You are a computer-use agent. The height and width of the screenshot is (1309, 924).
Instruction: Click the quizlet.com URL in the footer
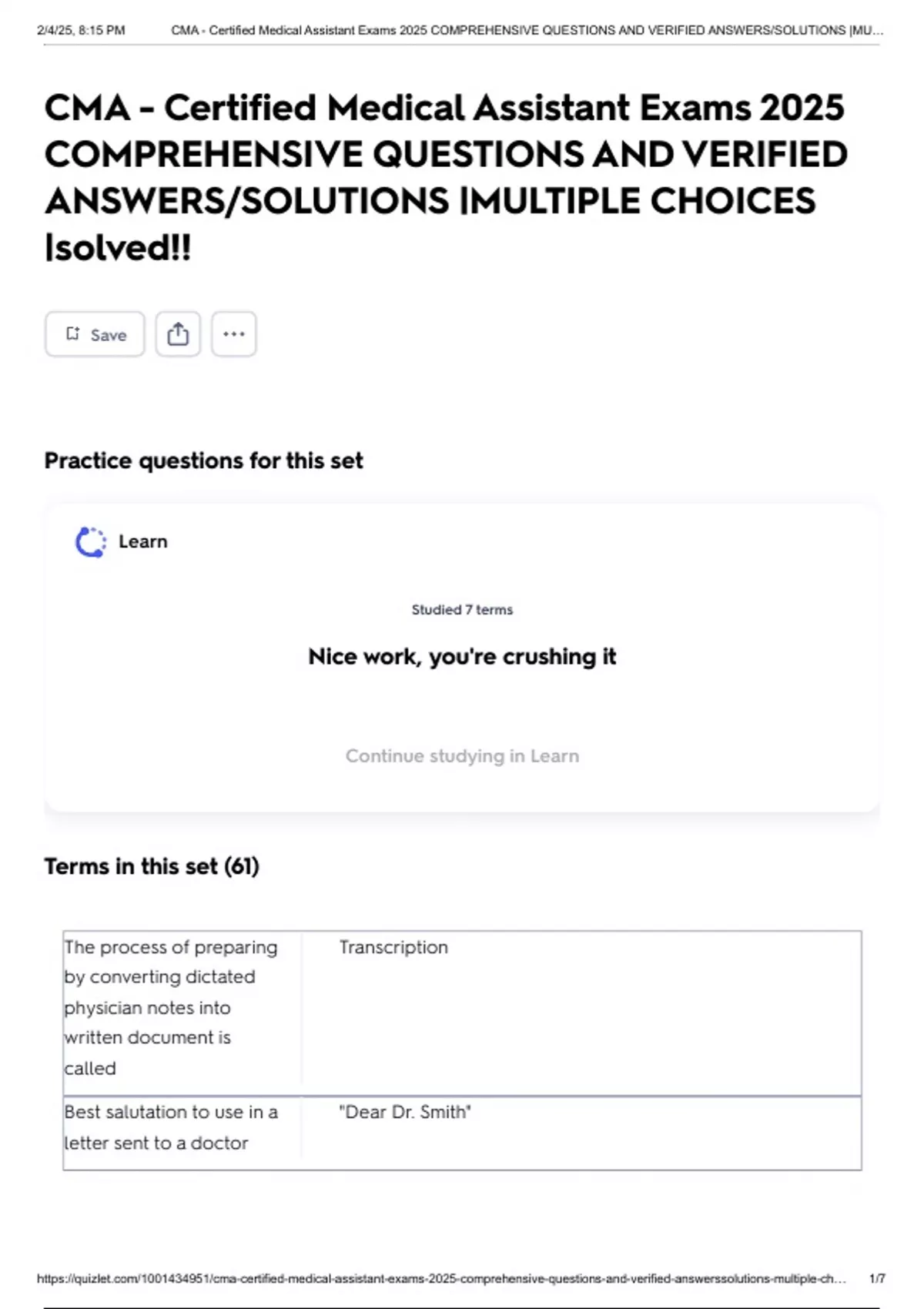pyautogui.click(x=441, y=1279)
